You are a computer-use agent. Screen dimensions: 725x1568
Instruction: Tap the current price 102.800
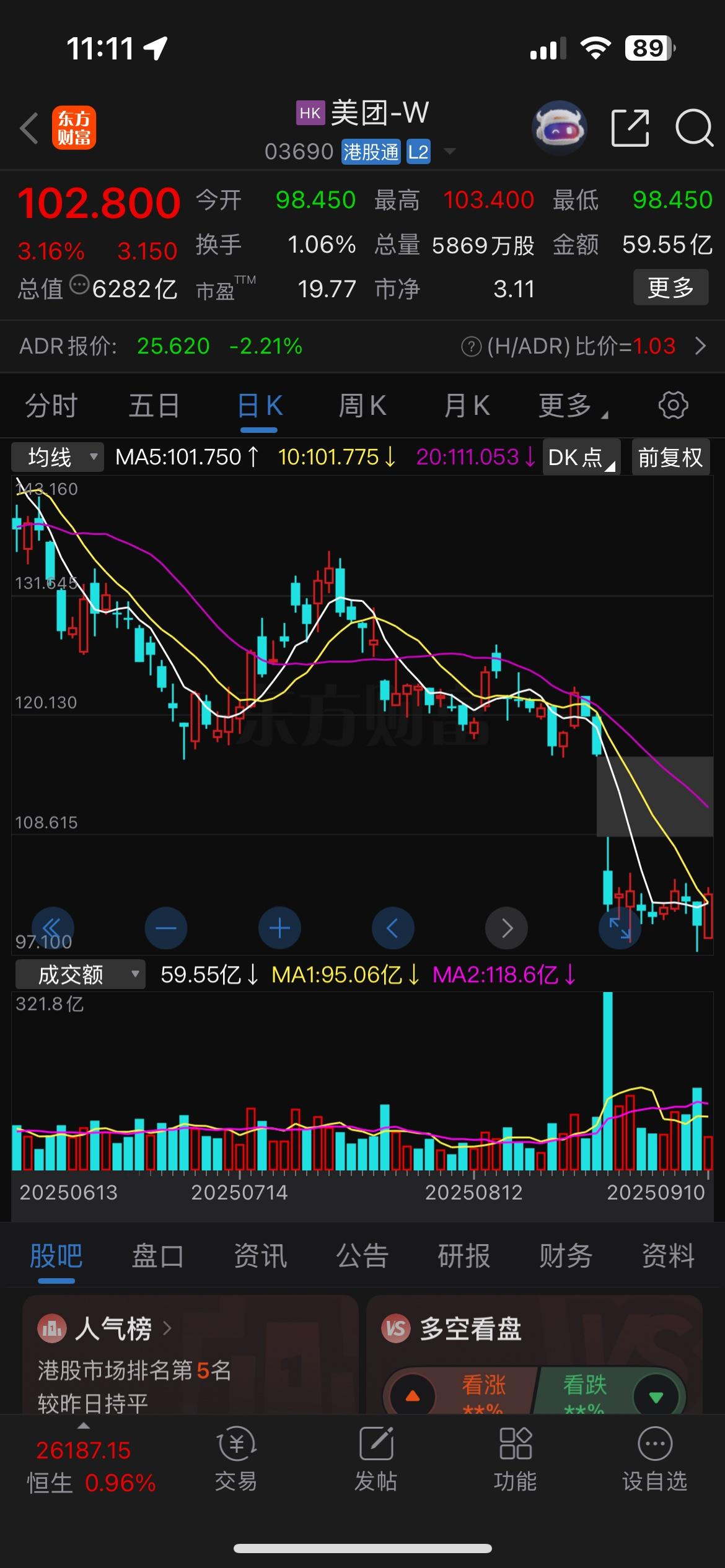(x=99, y=203)
